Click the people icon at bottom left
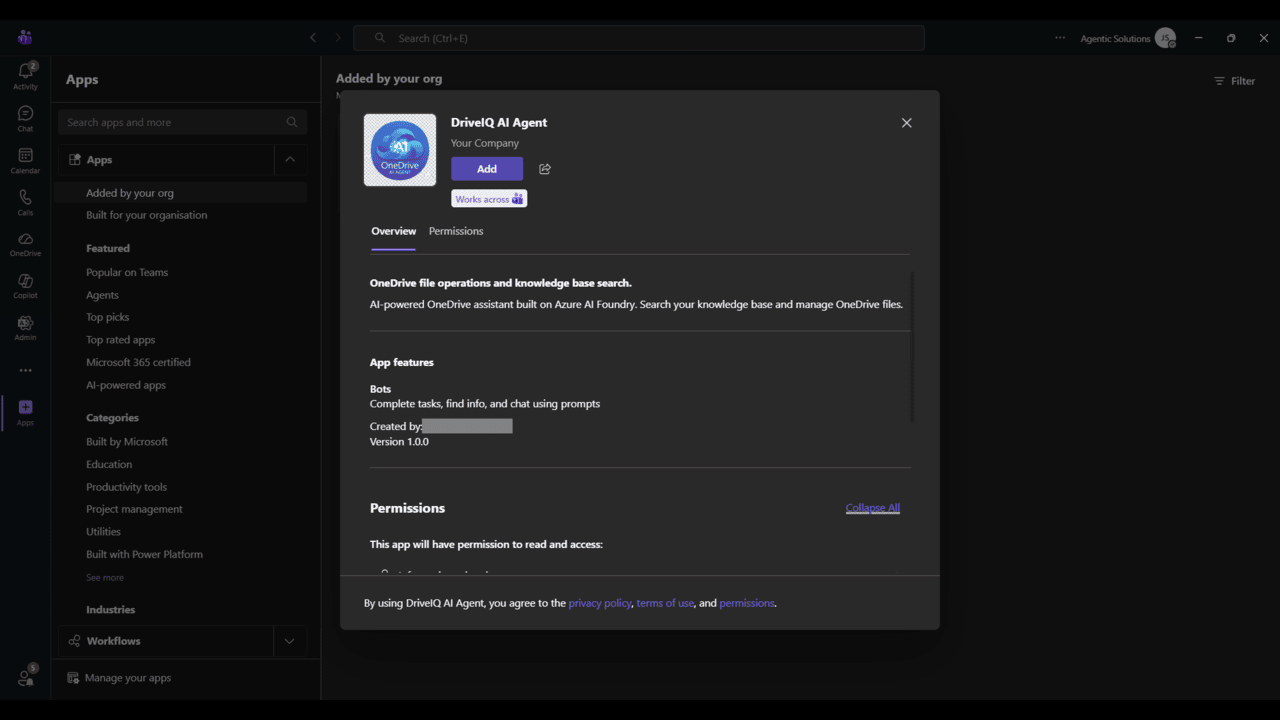The image size is (1280, 720). click(x=25, y=677)
